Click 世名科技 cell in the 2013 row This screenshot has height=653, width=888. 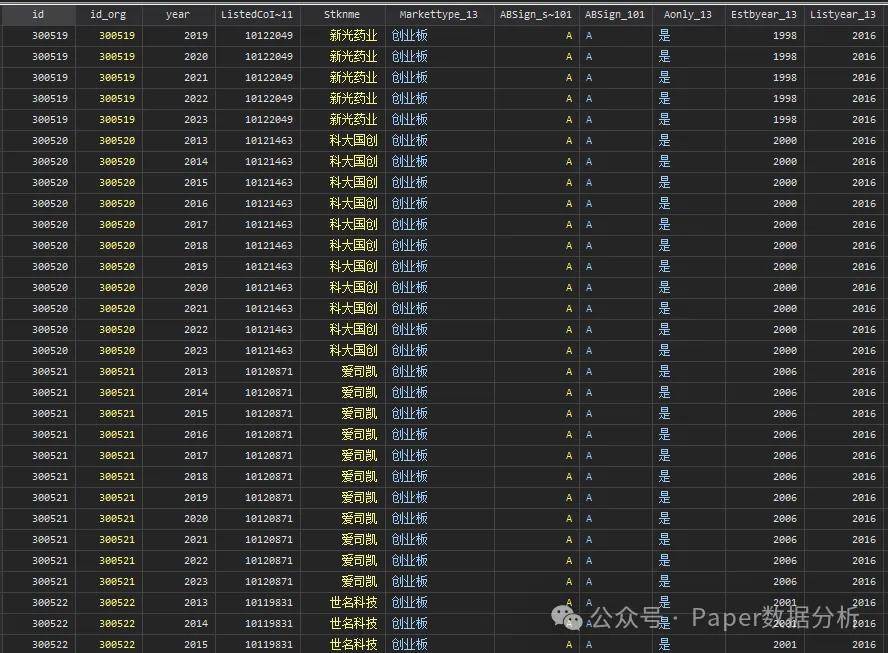353,603
